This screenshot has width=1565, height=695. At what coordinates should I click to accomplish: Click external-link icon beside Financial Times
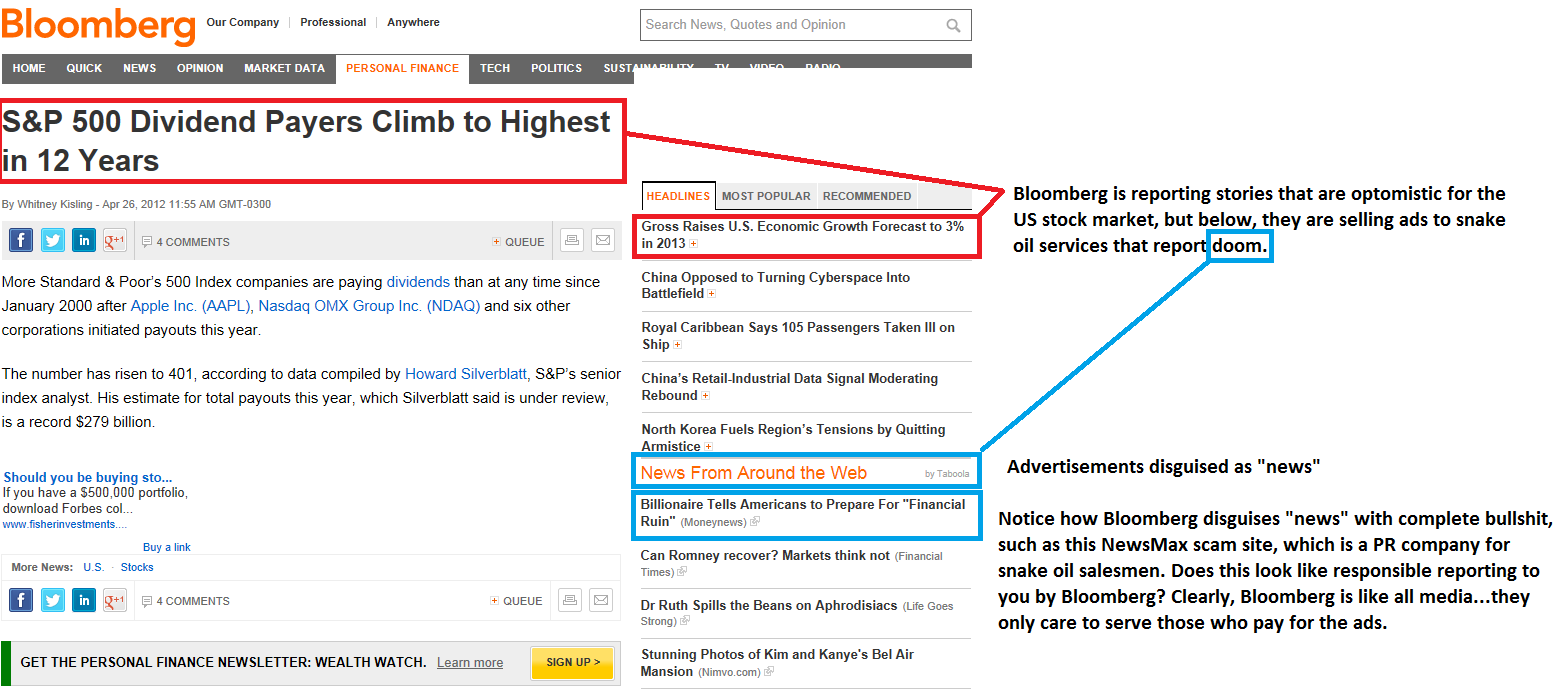(x=682, y=572)
